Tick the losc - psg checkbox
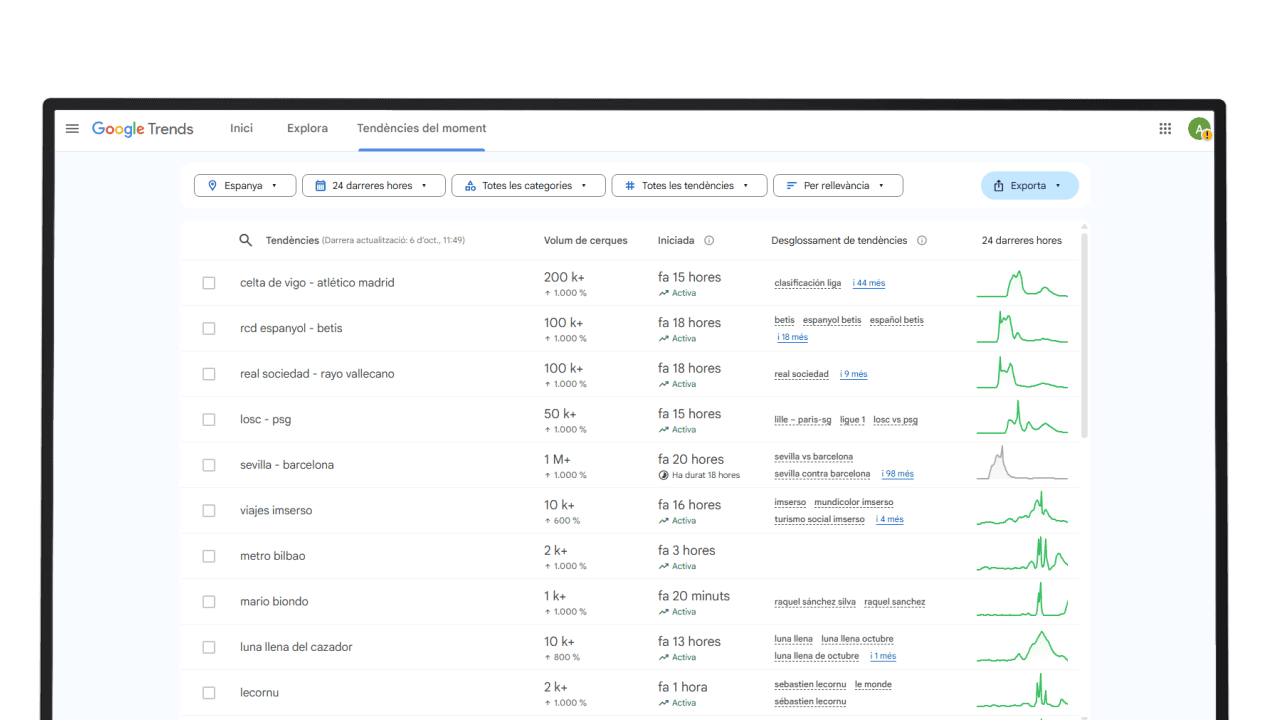The width and height of the screenshot is (1280, 720). point(209,420)
